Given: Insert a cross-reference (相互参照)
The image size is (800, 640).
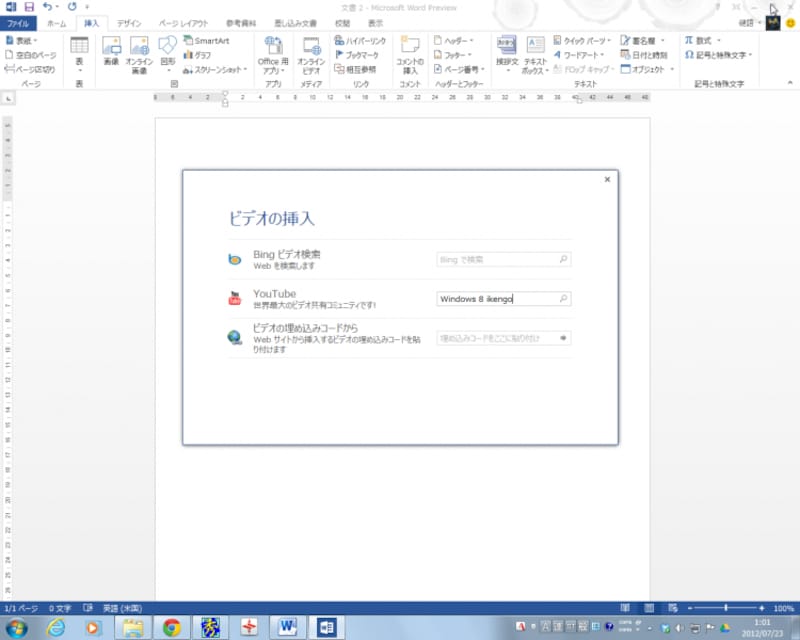Looking at the screenshot, I should pyautogui.click(x=355, y=69).
